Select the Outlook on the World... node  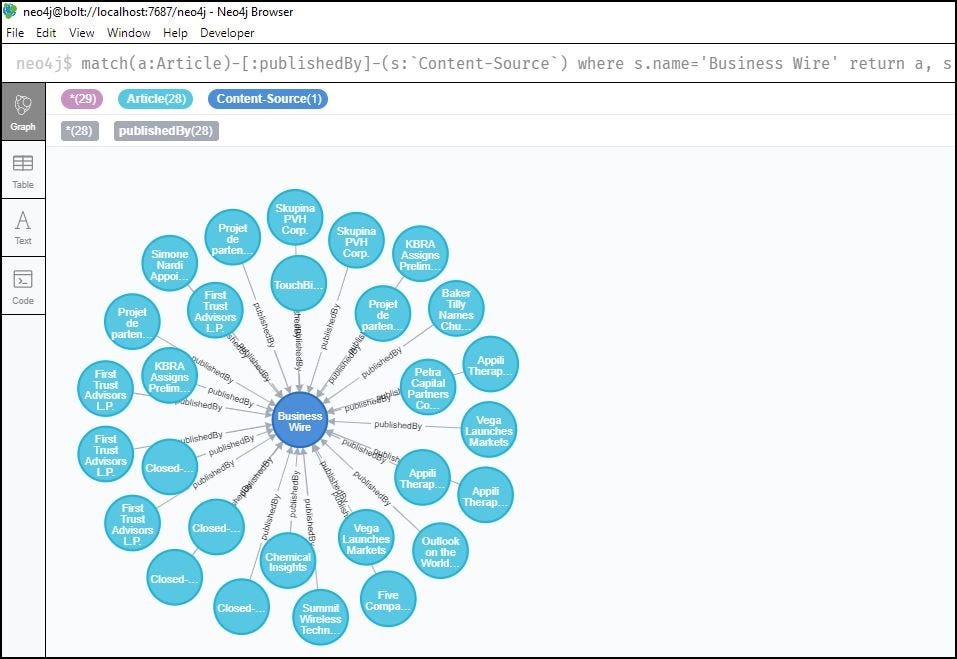tap(441, 551)
